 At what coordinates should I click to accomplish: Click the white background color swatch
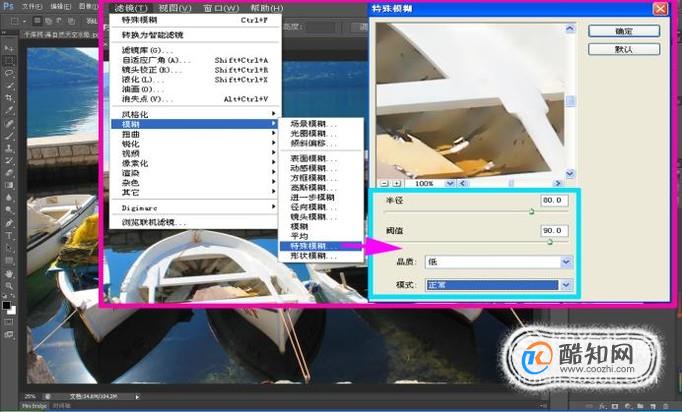coord(12,310)
